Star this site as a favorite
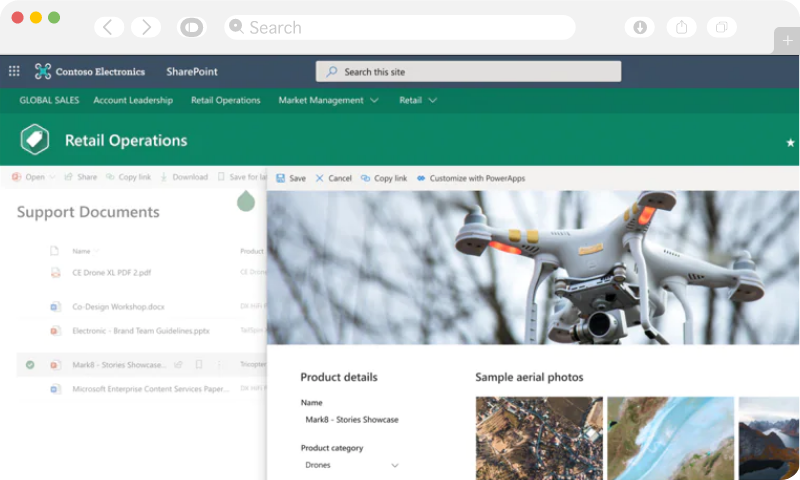 (790, 143)
